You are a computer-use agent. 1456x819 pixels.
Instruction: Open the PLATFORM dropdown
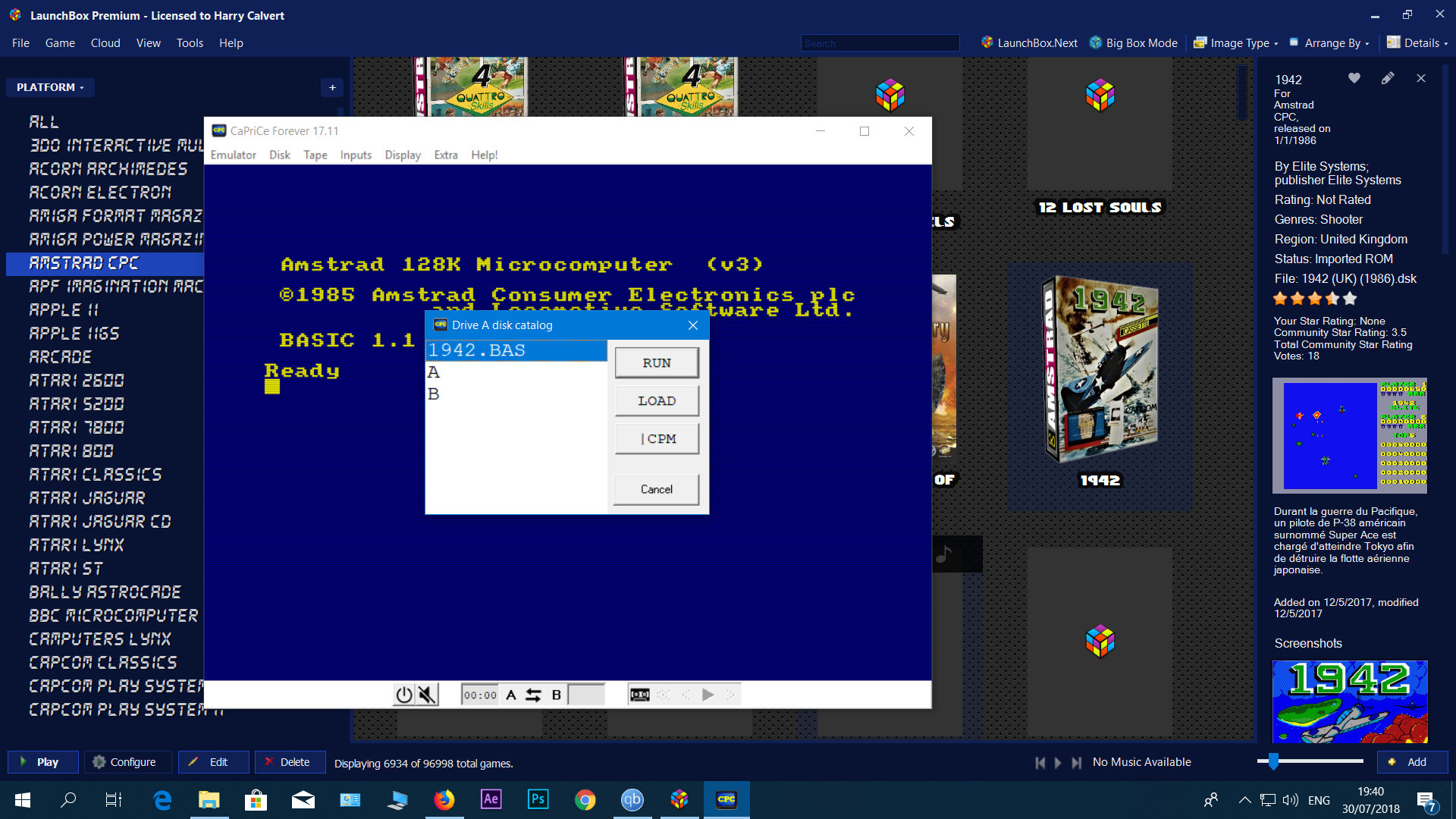click(x=50, y=87)
